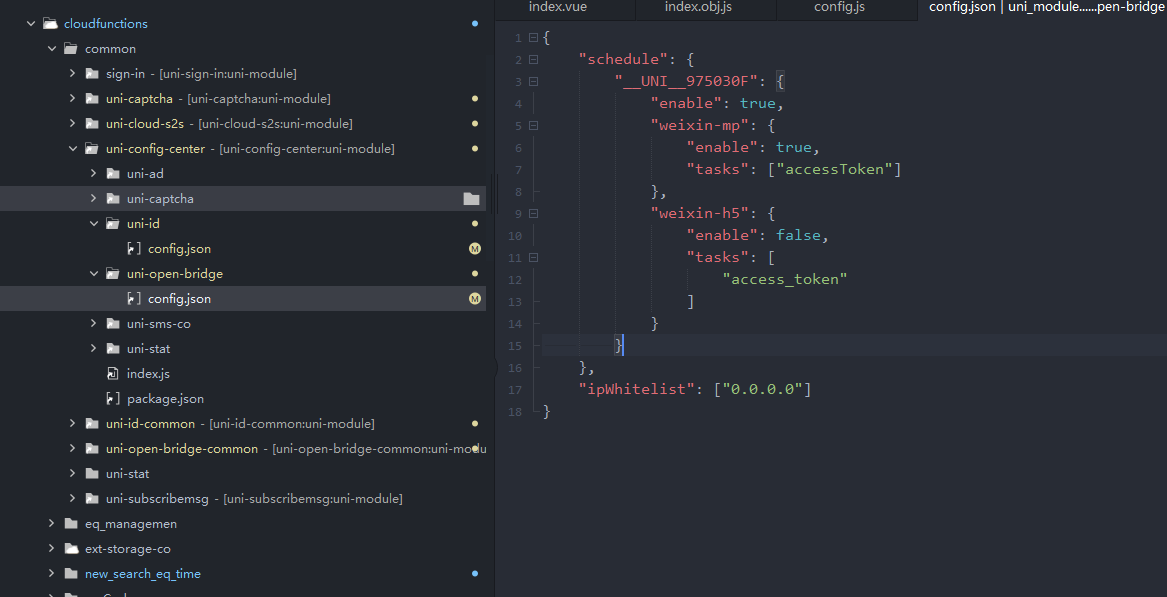The height and width of the screenshot is (597, 1167).
Task: Fold the "weixin-h5" block at line 9
Action: tap(533, 214)
